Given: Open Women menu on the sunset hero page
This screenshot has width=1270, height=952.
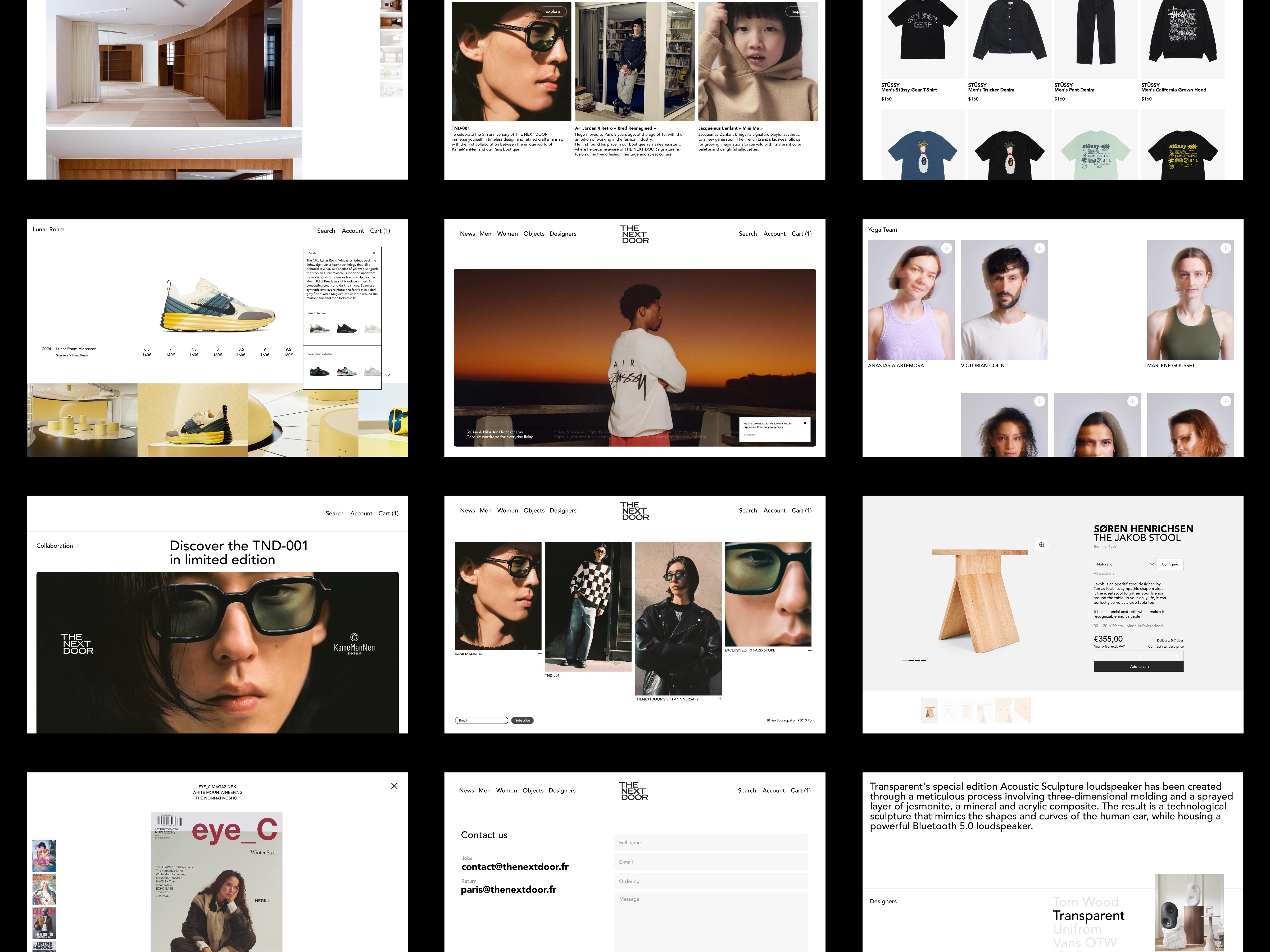Looking at the screenshot, I should pyautogui.click(x=507, y=234).
